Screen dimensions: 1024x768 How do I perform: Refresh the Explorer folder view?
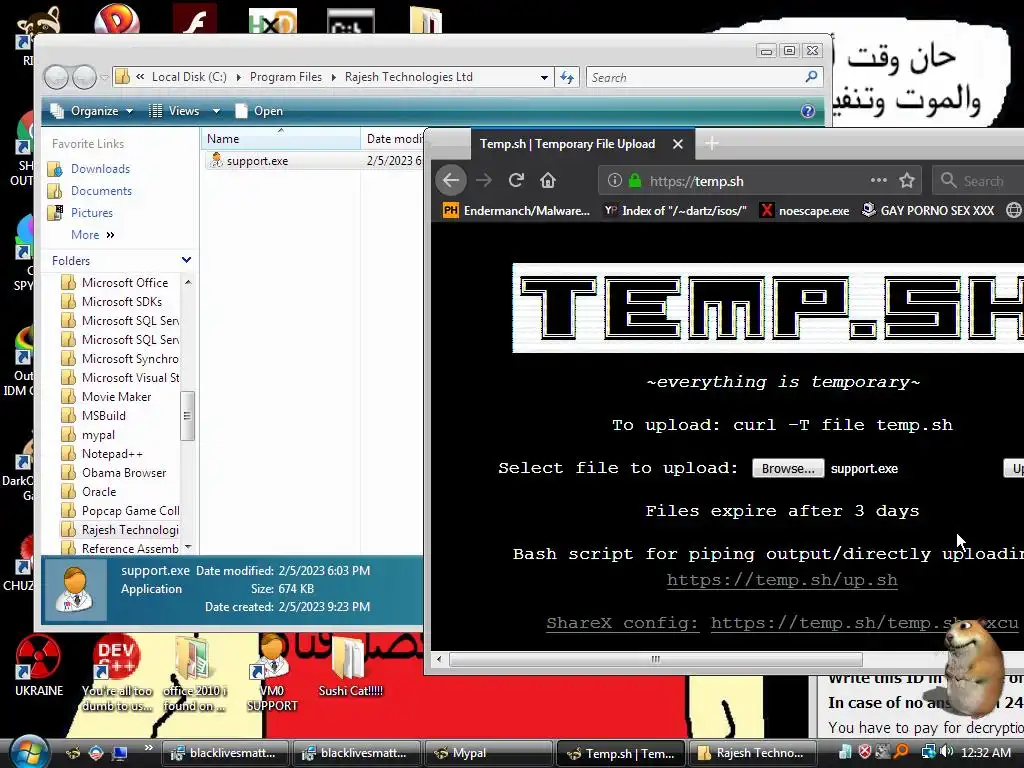(566, 77)
